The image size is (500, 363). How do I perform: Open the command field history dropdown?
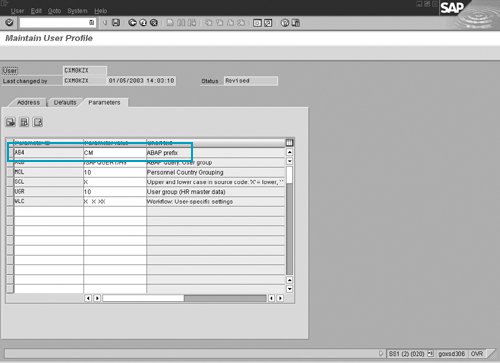click(92, 23)
